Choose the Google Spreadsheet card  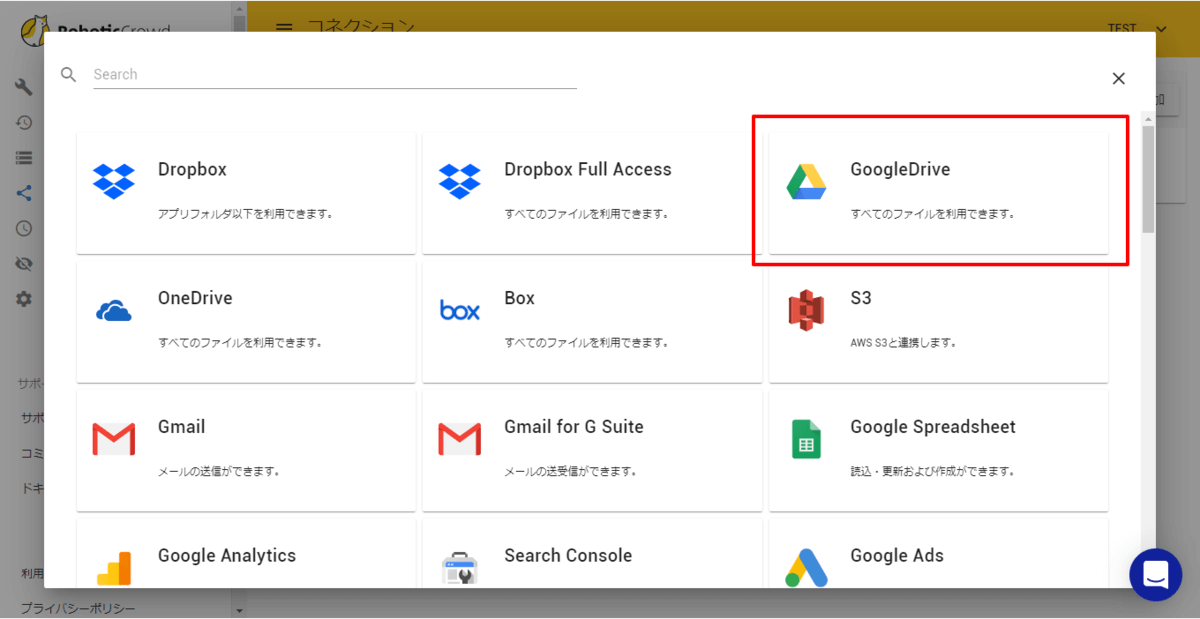938,450
